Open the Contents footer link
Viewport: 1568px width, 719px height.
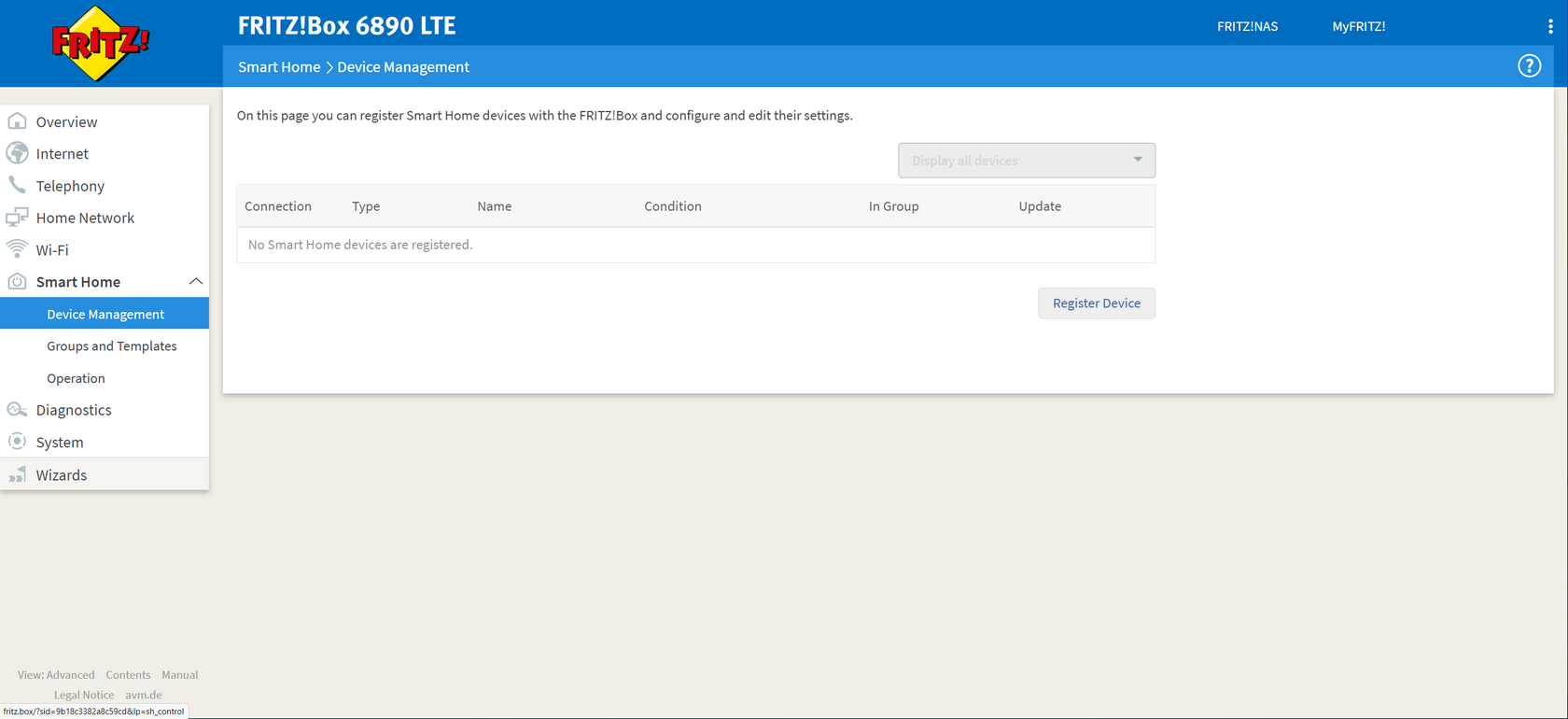click(x=128, y=675)
